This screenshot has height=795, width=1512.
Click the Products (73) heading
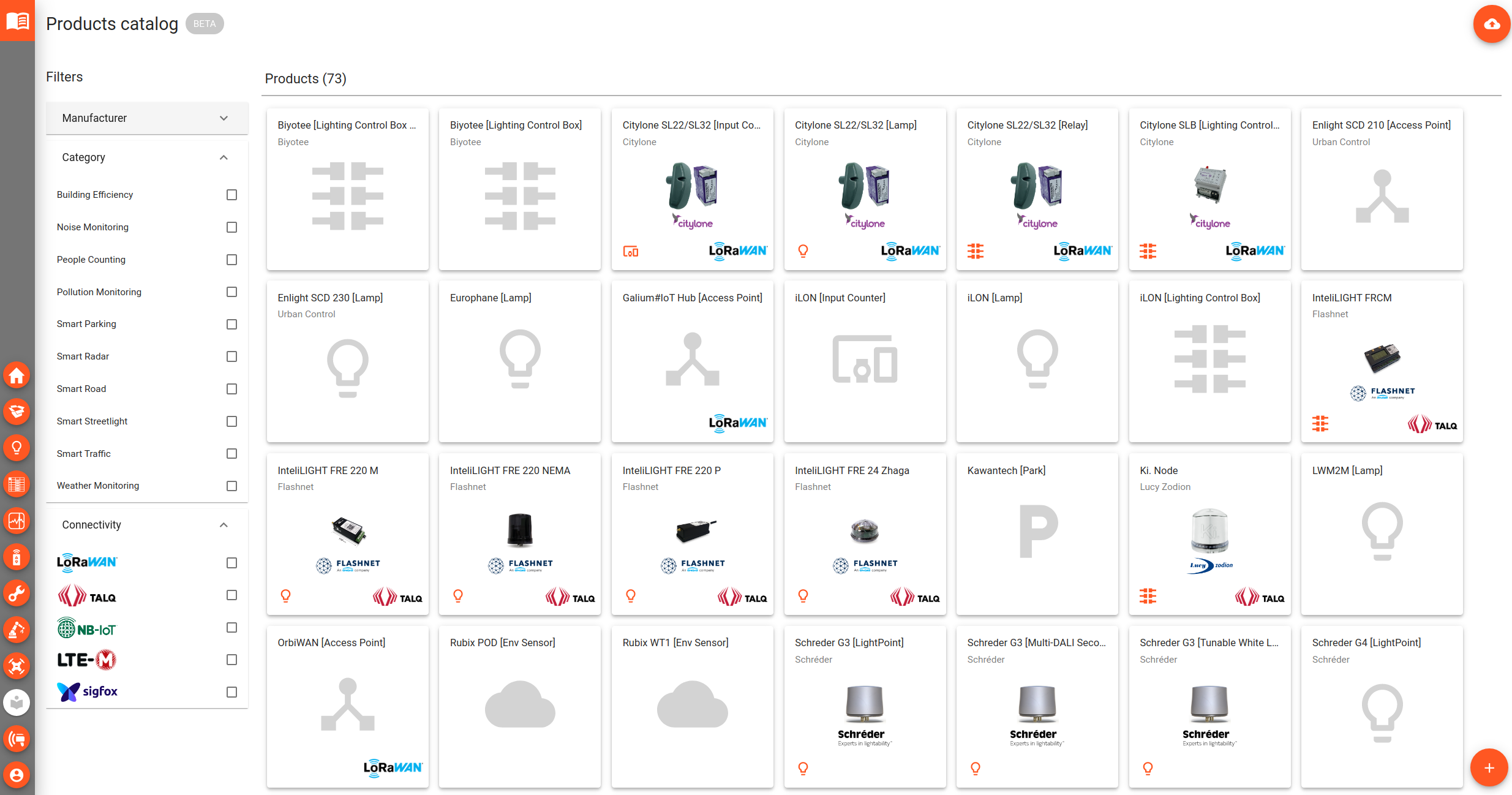click(306, 78)
